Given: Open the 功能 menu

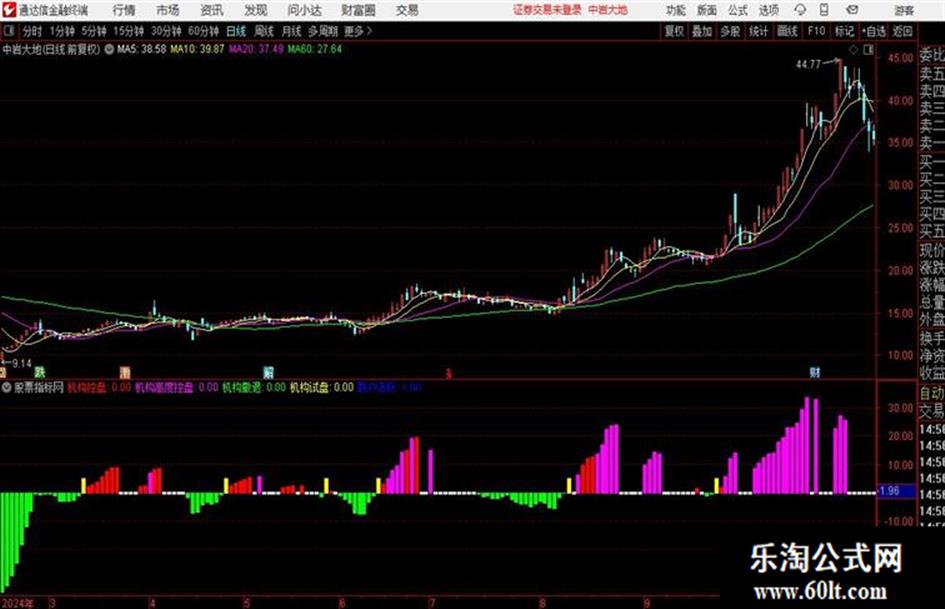Looking at the screenshot, I should pos(676,10).
